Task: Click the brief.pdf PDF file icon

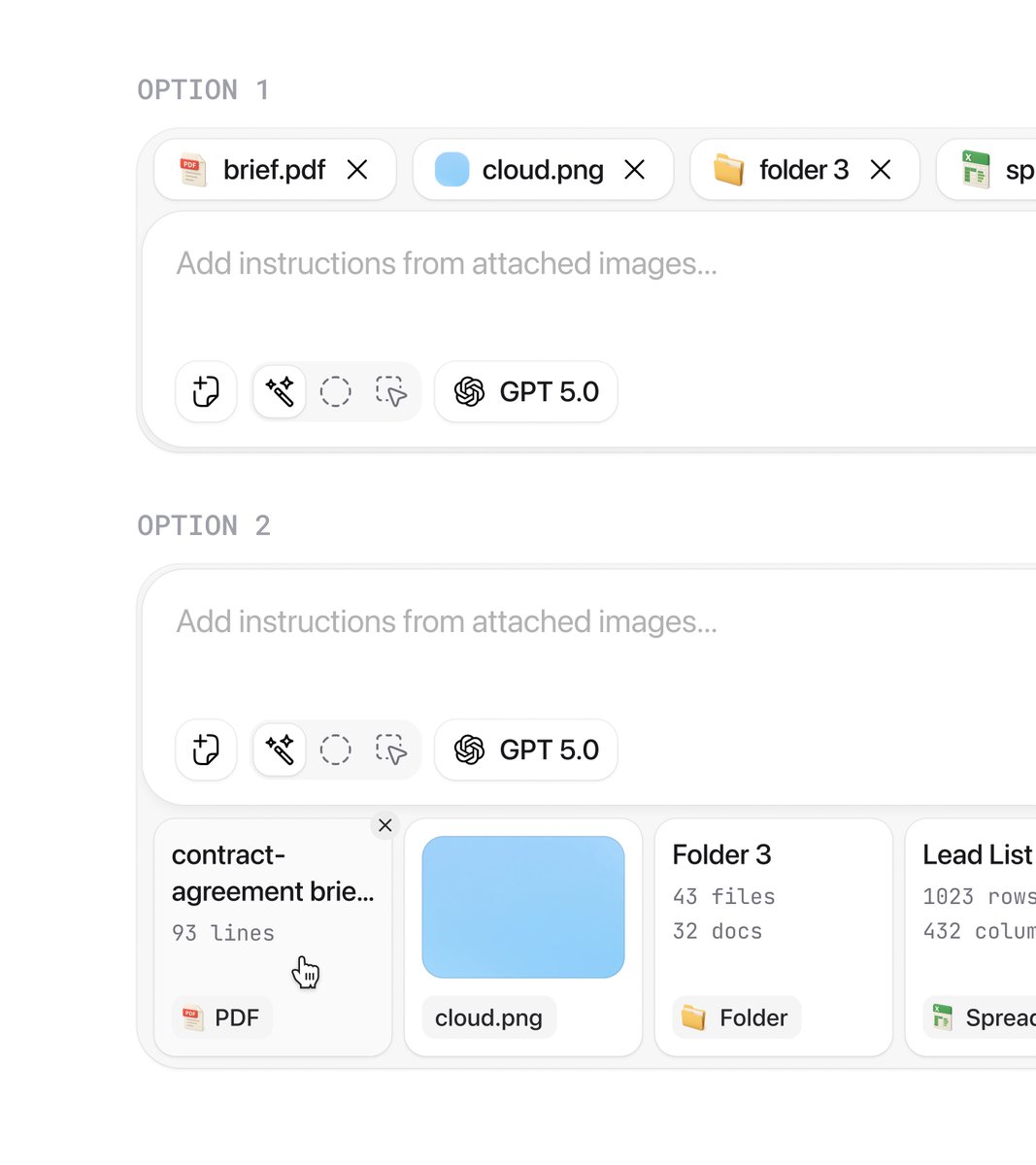Action: pos(193,170)
